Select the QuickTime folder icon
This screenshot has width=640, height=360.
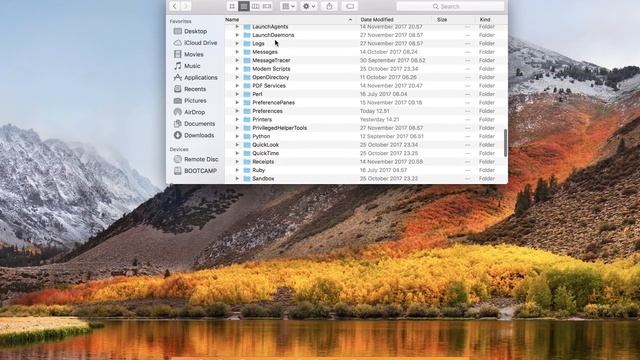point(247,153)
